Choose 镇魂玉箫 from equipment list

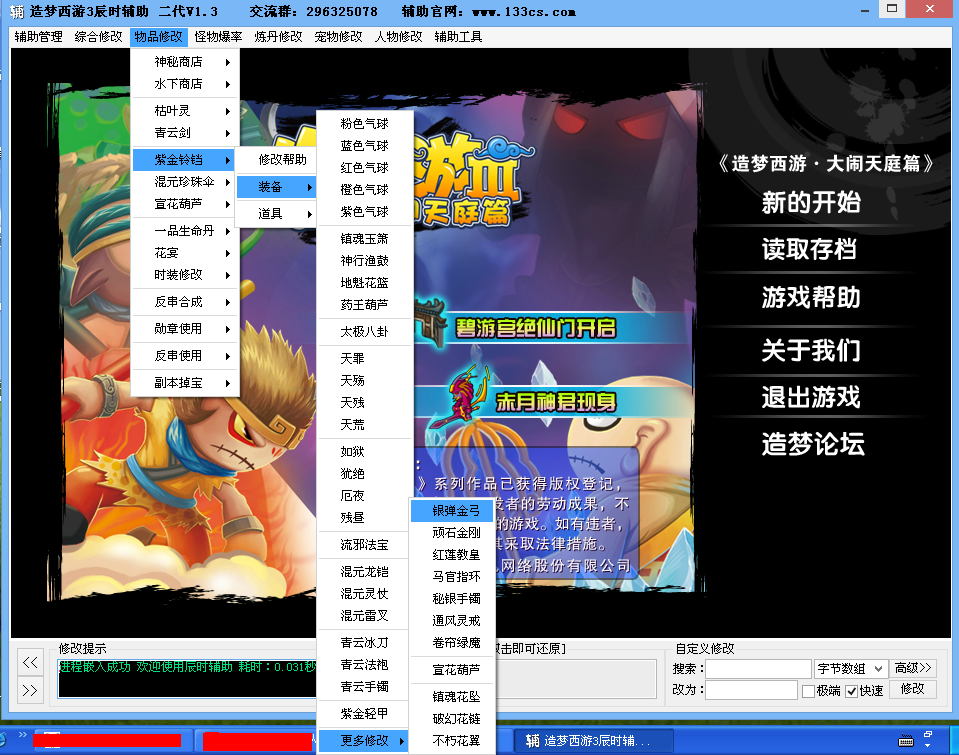coord(365,239)
